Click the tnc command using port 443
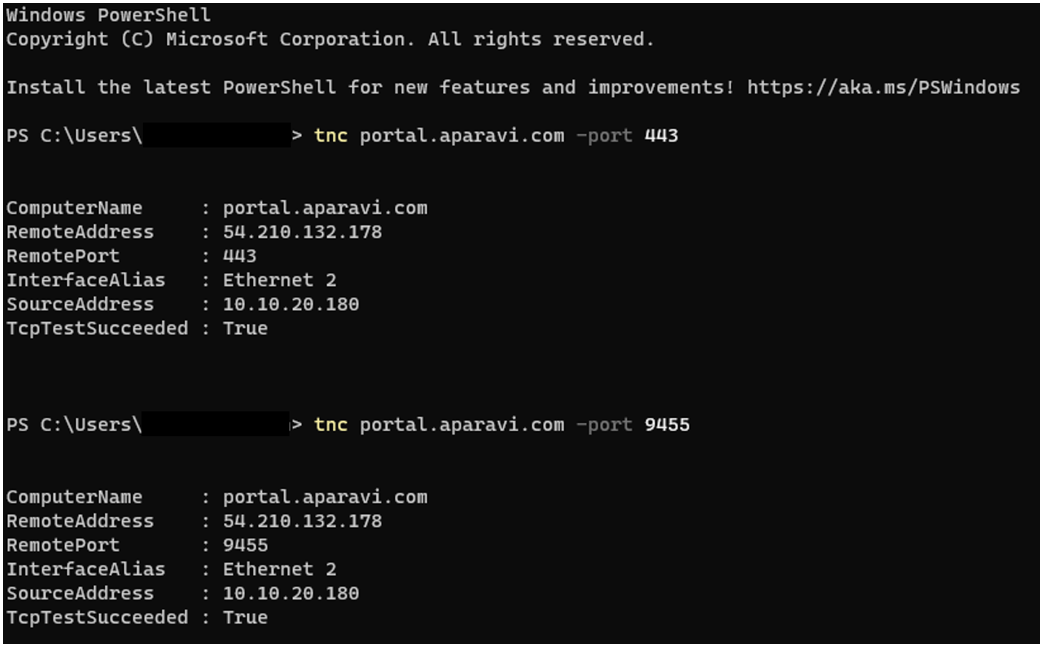Screen dimensions: 1046x649 click(495, 136)
